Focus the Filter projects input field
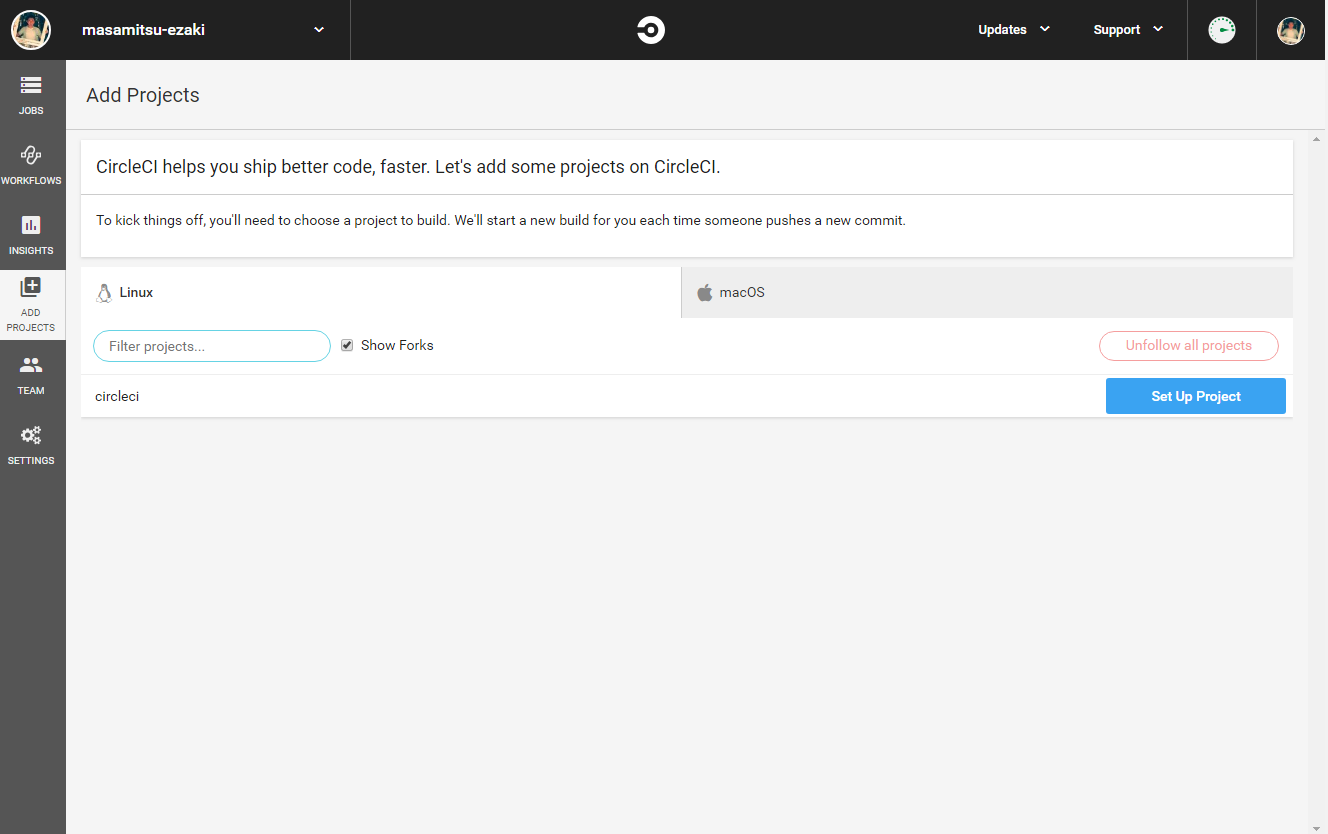 212,346
